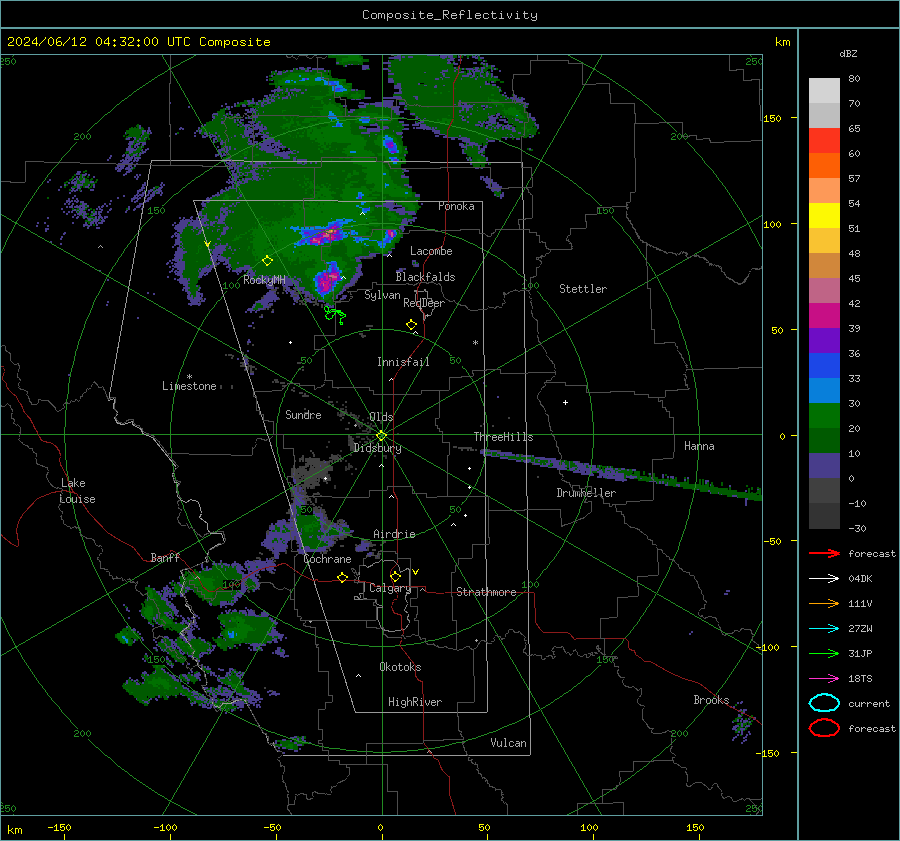The height and width of the screenshot is (841, 900).
Task: Click the Calgary city label
Action: pyautogui.click(x=390, y=588)
